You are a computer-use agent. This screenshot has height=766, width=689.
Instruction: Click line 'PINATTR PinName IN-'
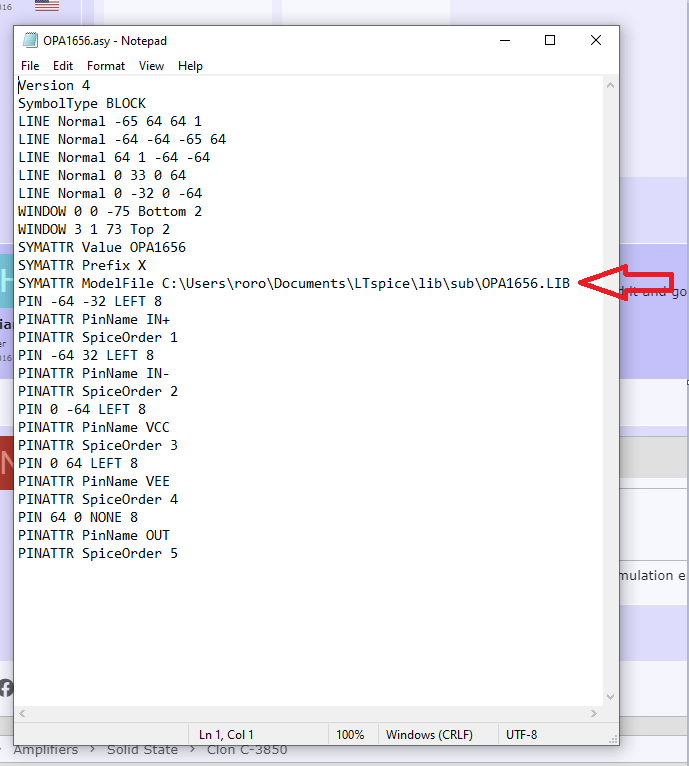pyautogui.click(x=94, y=373)
